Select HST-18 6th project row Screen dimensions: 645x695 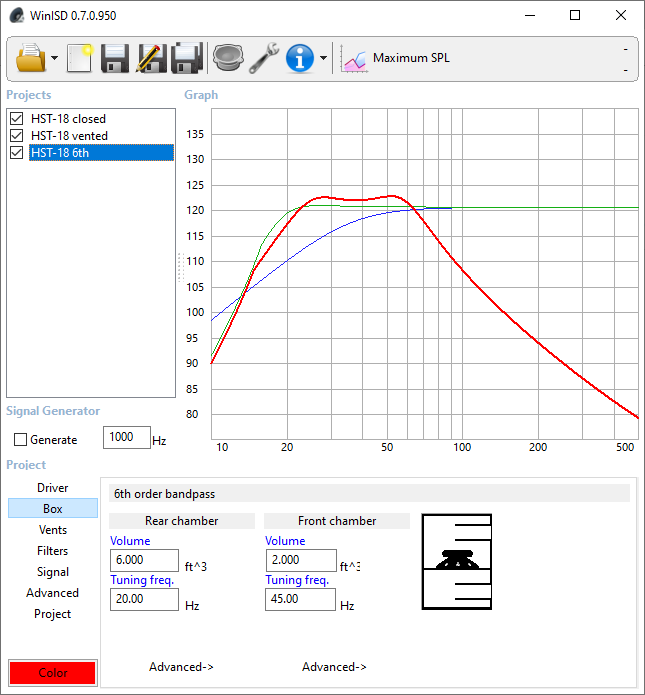pos(101,152)
